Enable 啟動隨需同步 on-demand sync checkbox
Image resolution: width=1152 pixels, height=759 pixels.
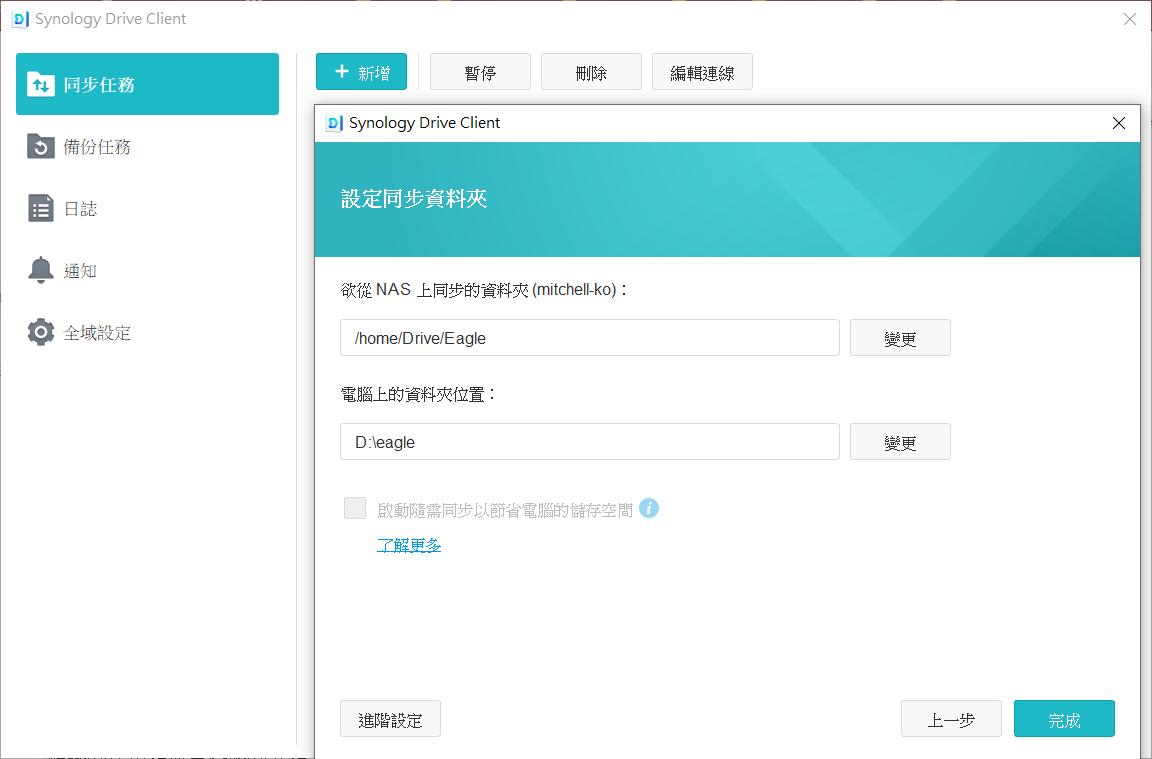(355, 508)
